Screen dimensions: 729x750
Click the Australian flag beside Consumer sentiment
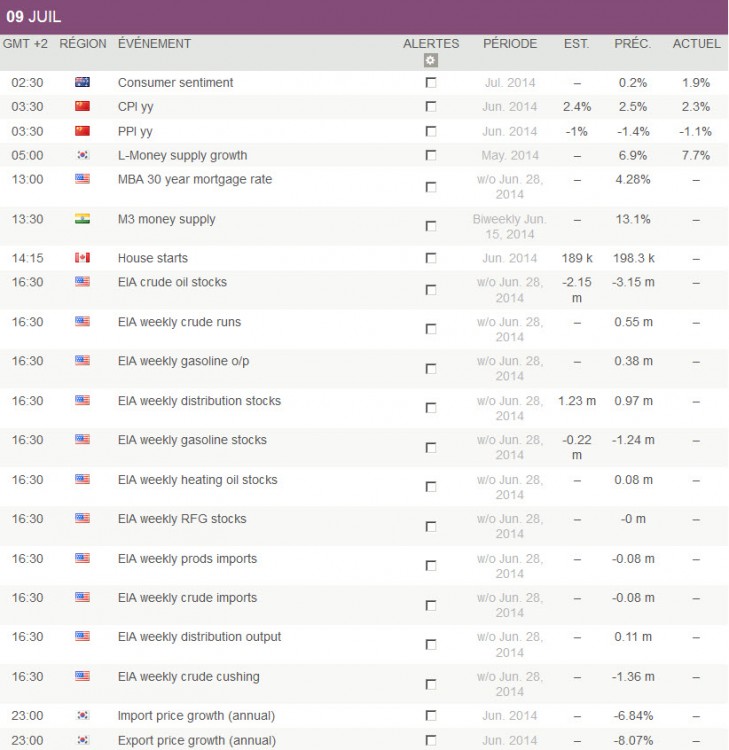[82, 82]
